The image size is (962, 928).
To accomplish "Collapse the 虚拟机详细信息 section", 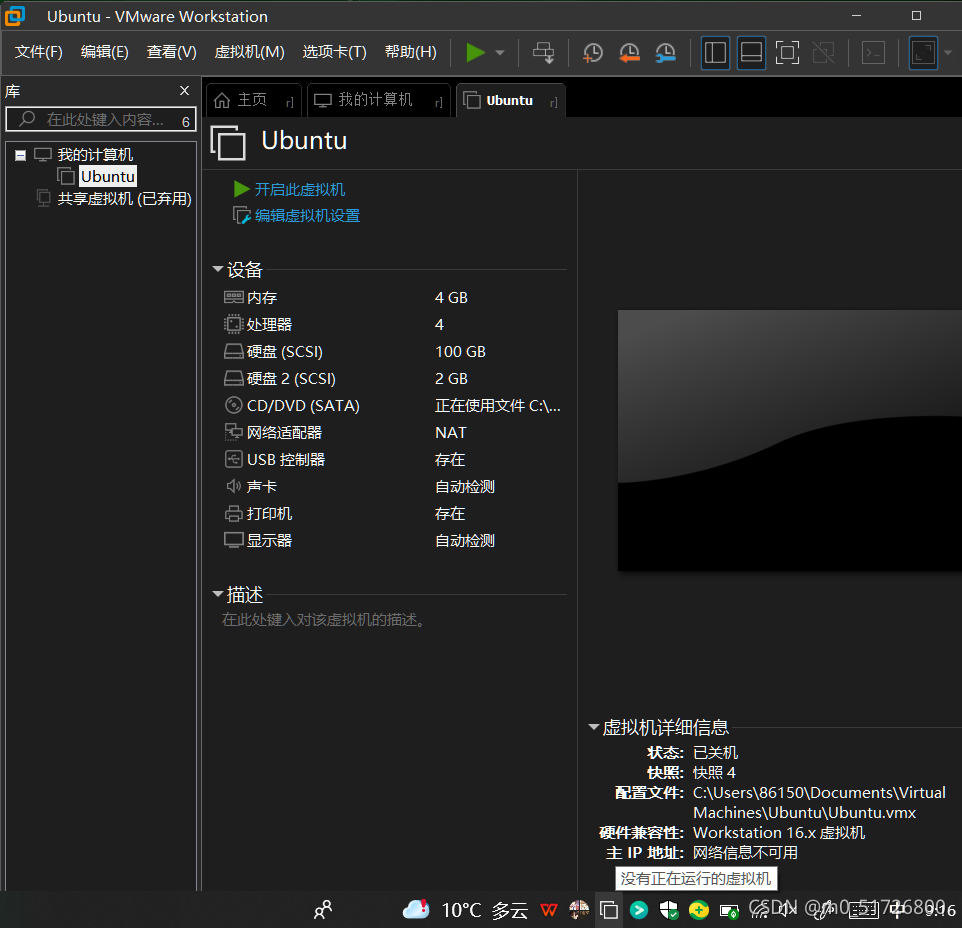I will [x=593, y=727].
